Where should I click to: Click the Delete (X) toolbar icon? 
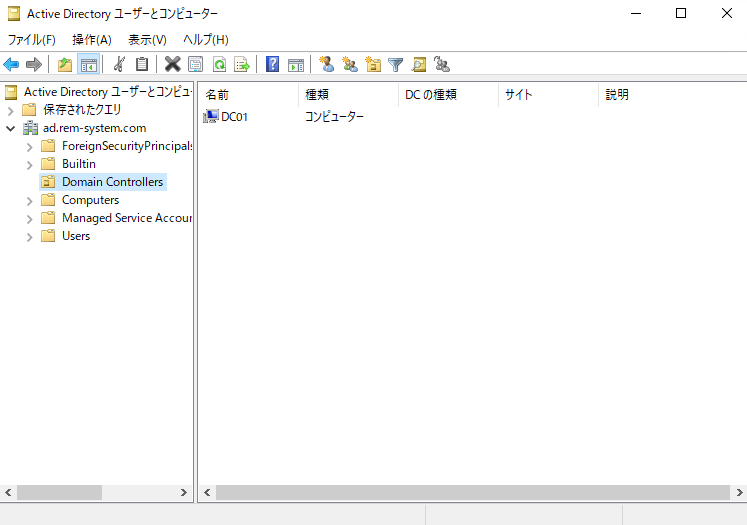coord(172,65)
